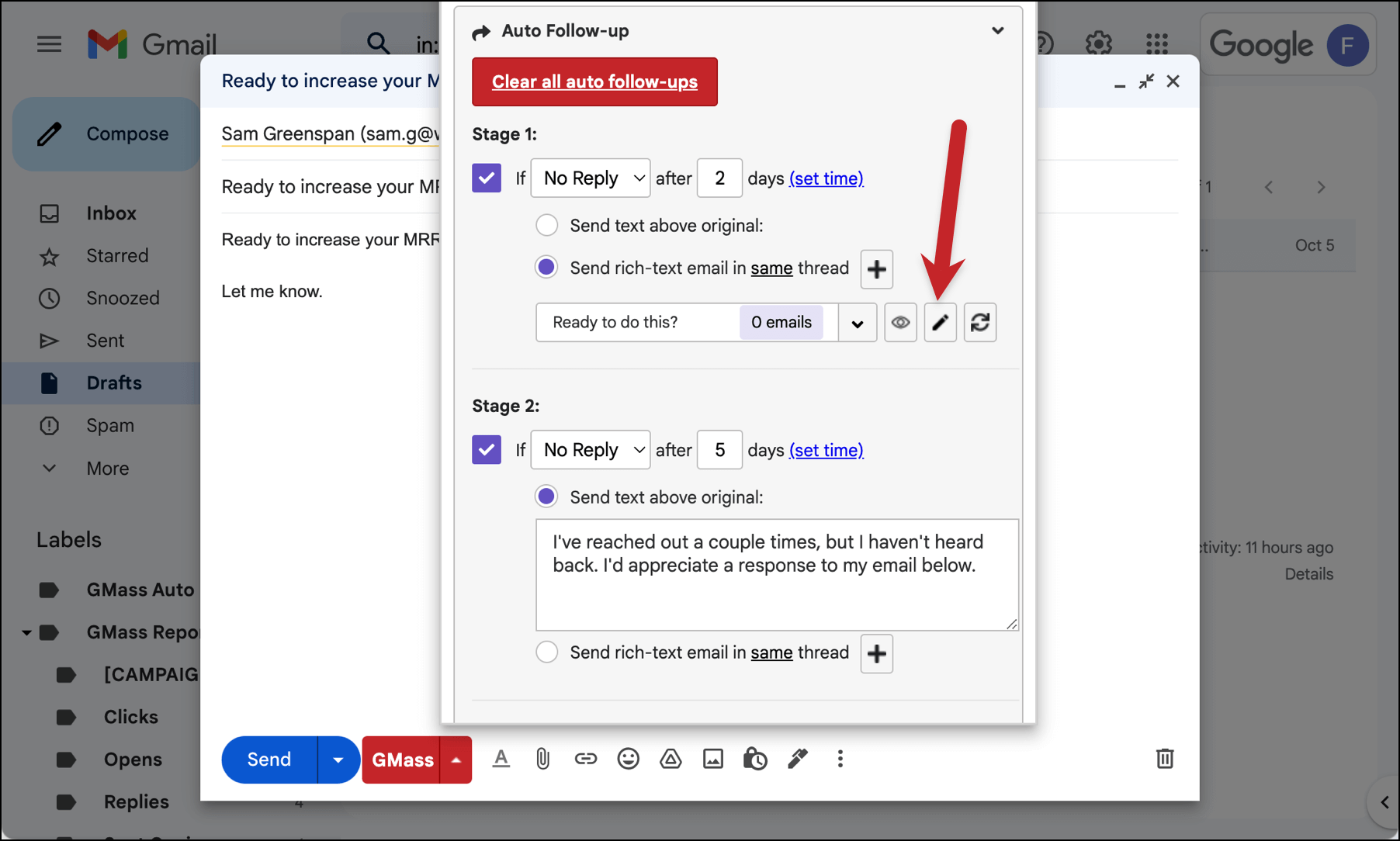Select the 'Ready to do this?' template field

pos(687,323)
